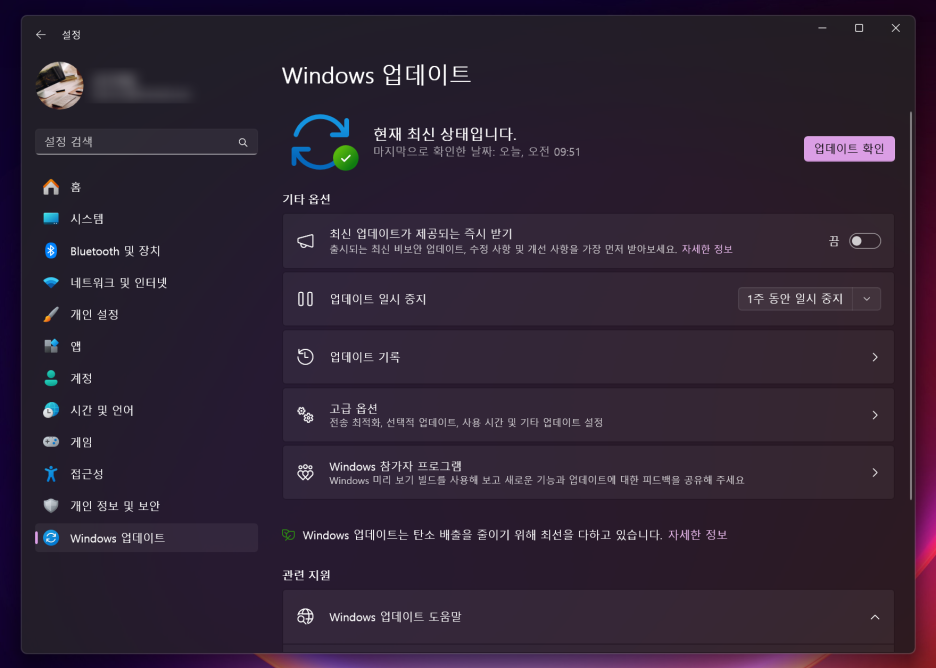Open Bluetooth 및 장치 category
936x668 pixels.
pyautogui.click(x=146, y=251)
